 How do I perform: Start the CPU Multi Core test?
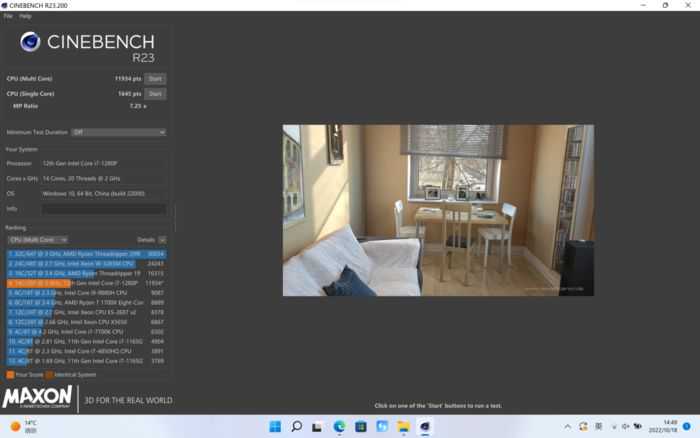[155, 78]
